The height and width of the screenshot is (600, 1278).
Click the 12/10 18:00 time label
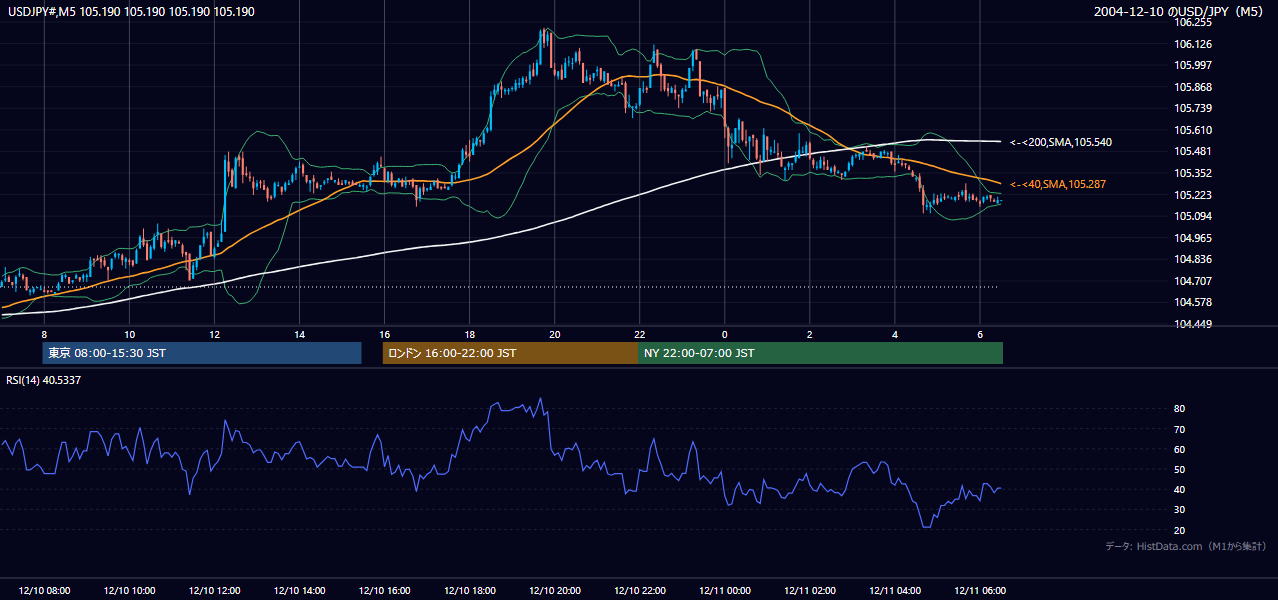(x=469, y=590)
